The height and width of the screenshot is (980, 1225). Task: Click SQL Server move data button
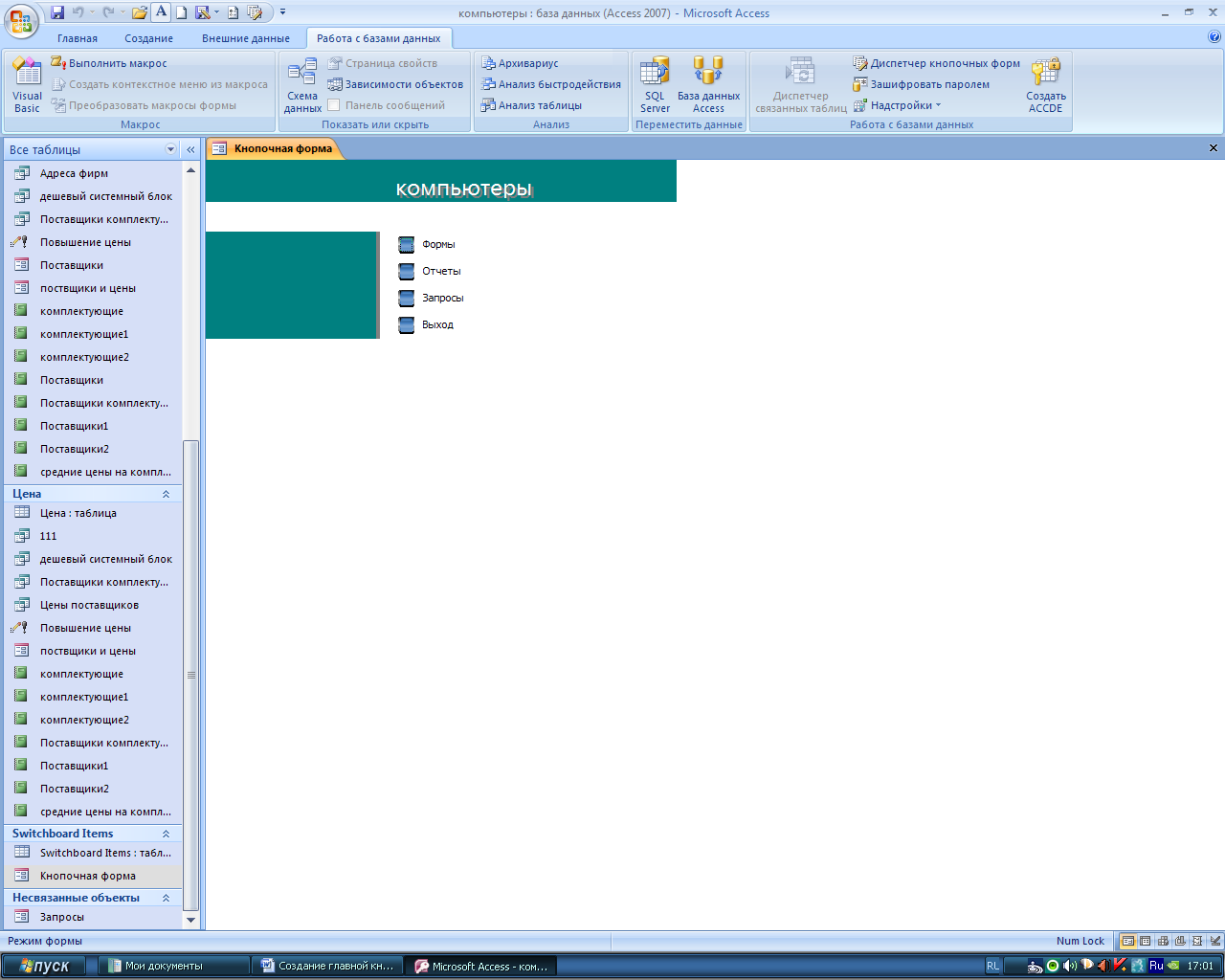coord(655,84)
